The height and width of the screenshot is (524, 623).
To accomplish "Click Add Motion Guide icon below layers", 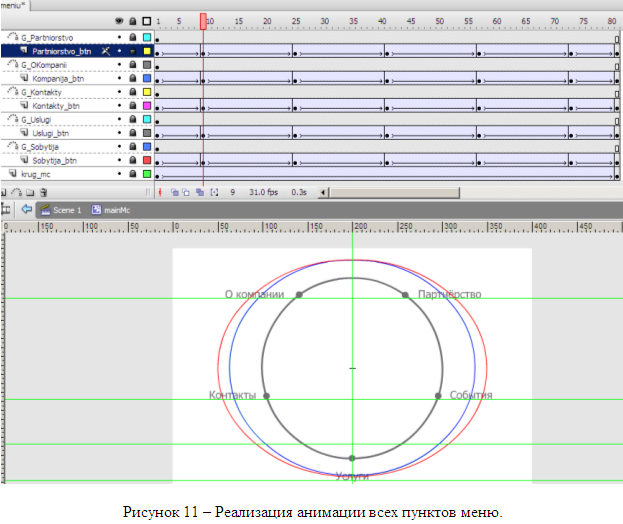I will point(17,193).
